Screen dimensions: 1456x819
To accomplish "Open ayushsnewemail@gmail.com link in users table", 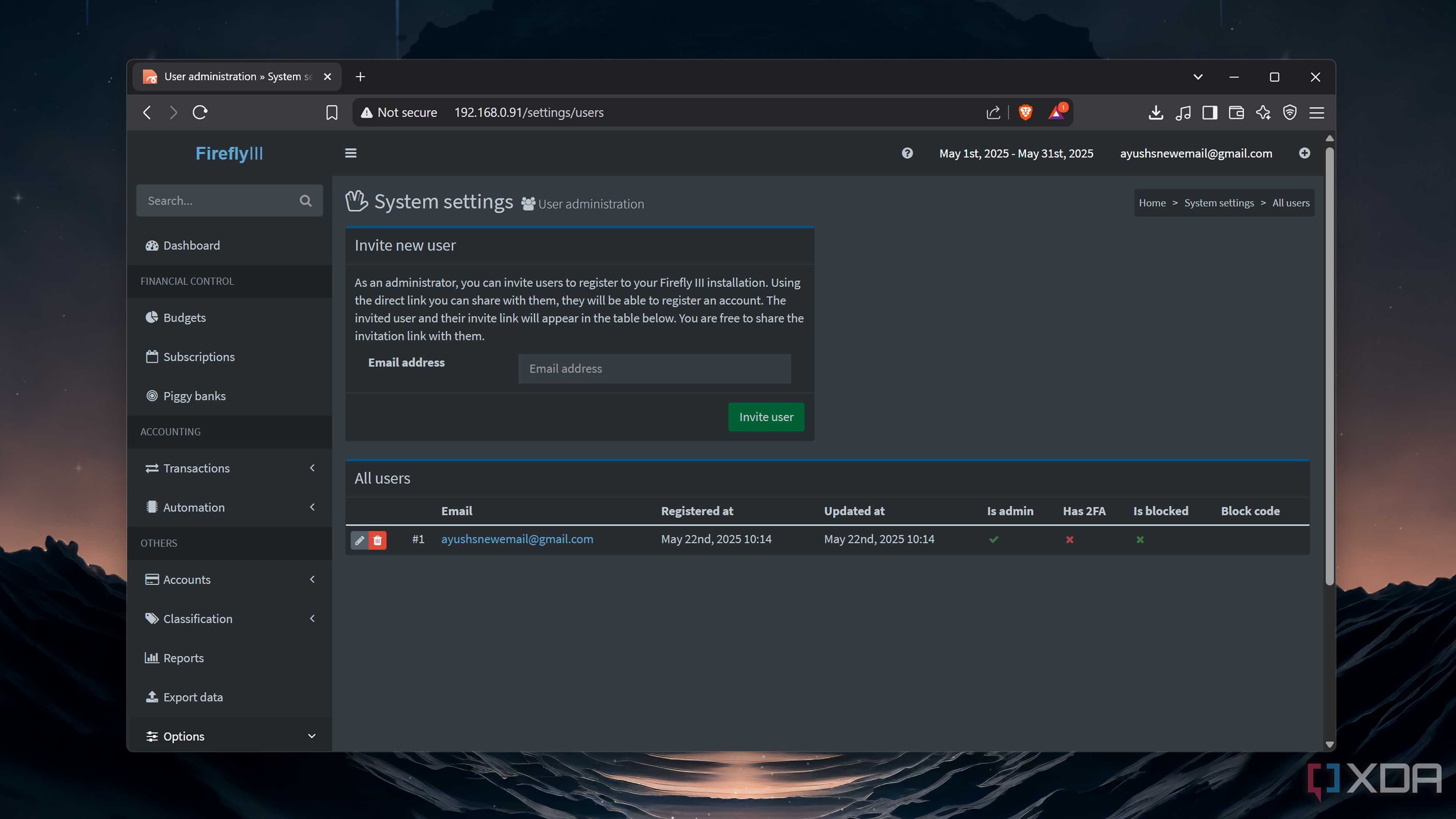I will 517,539.
